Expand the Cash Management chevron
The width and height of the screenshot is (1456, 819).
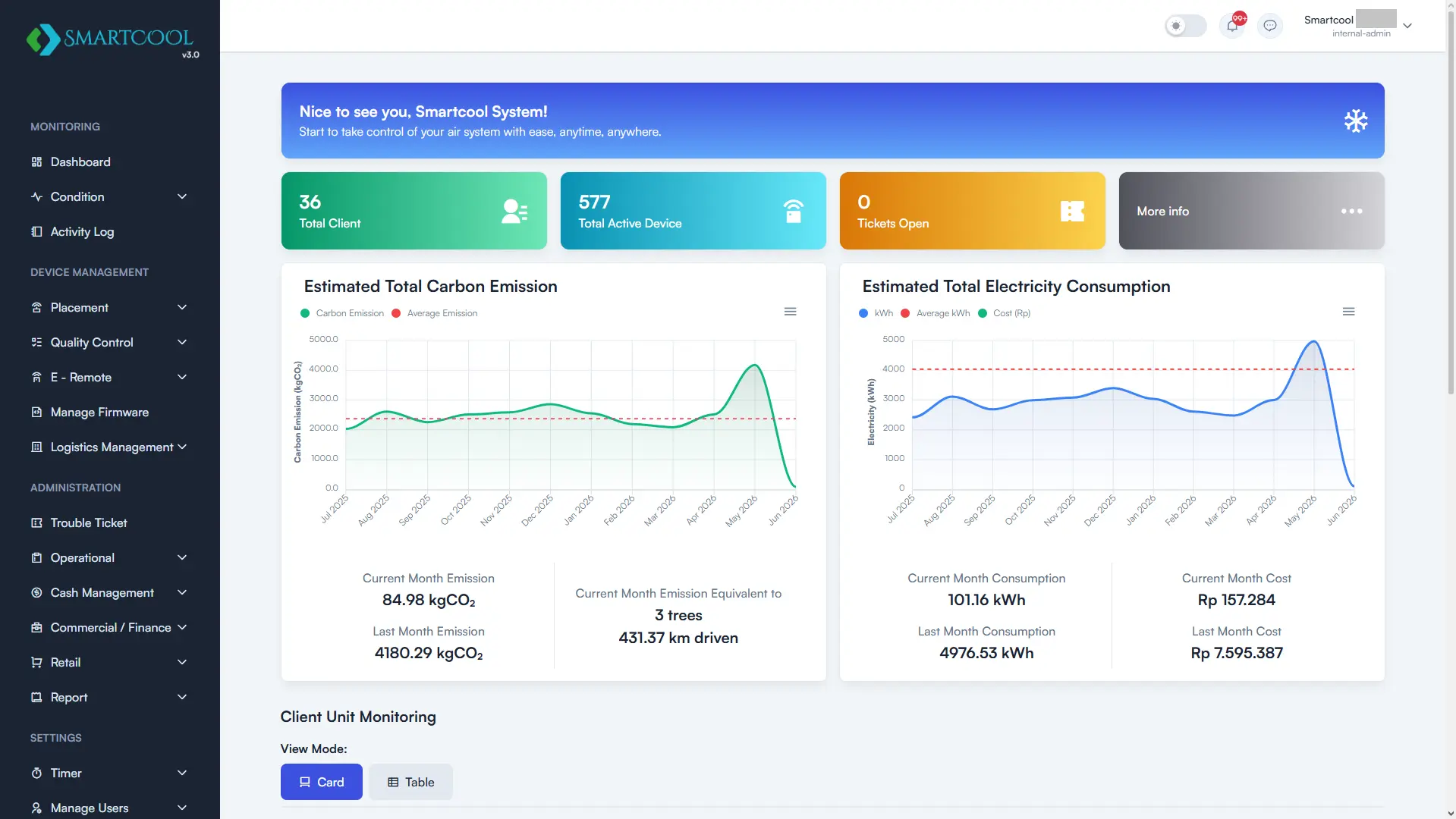pos(182,593)
